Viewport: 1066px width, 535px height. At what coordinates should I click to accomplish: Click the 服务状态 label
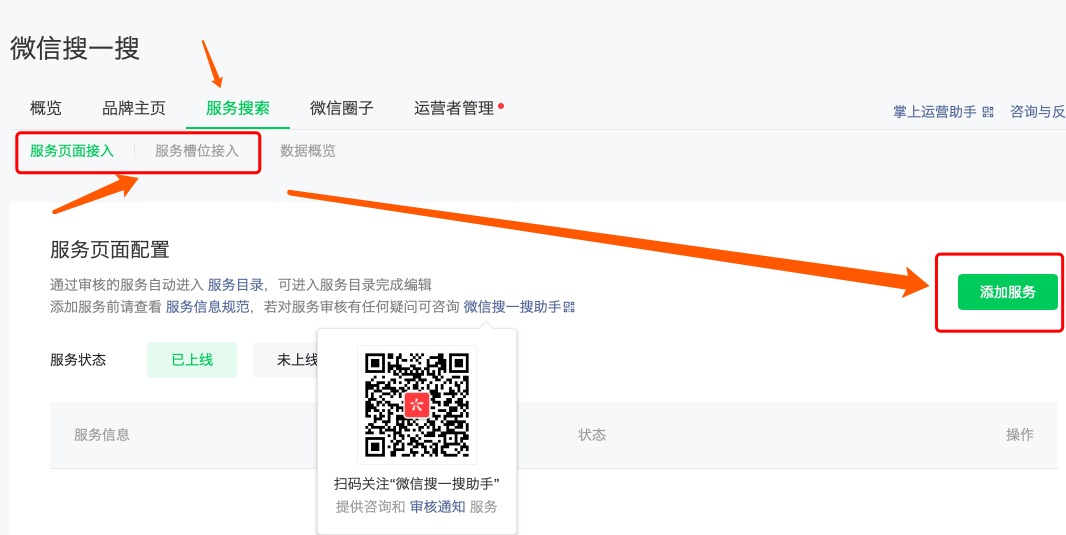[78, 360]
